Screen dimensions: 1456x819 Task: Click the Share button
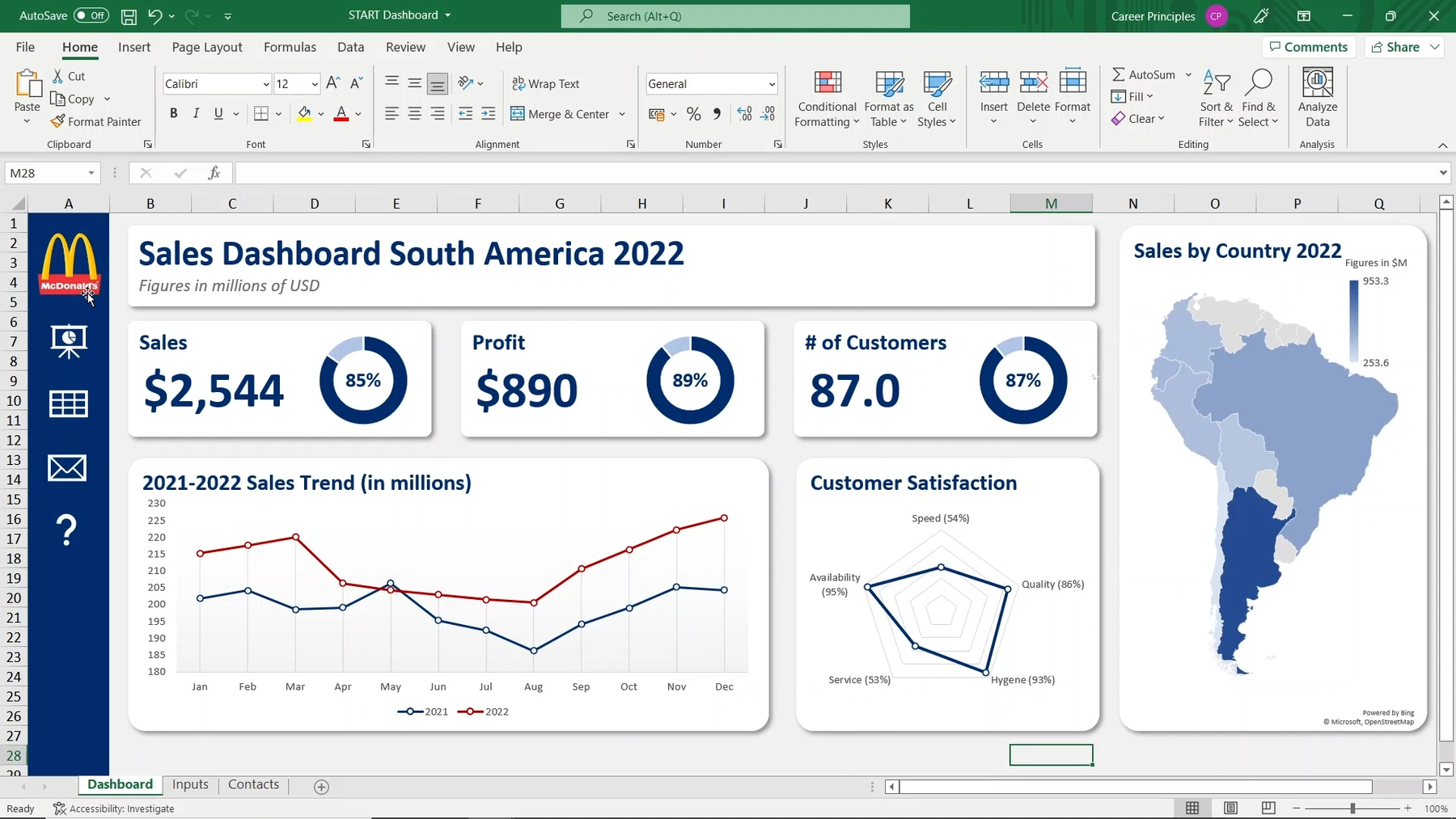pyautogui.click(x=1400, y=46)
